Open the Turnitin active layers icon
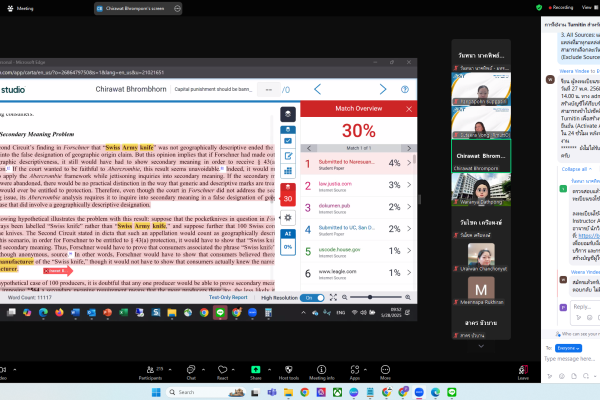600x400 pixels. [288, 114]
